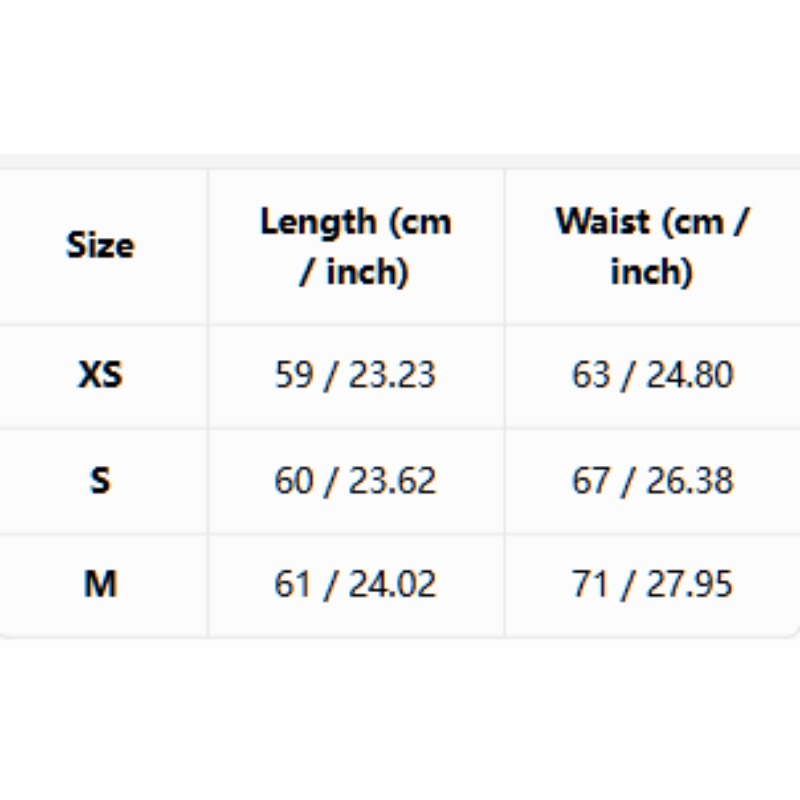Viewport: 800px width, 800px height.
Task: Select the XS size row label
Action: (101, 375)
